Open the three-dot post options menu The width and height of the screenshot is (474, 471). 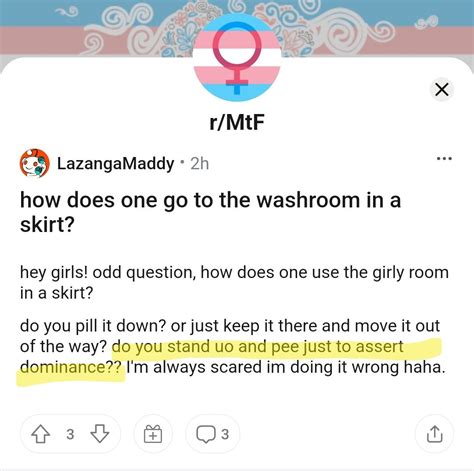445,158
